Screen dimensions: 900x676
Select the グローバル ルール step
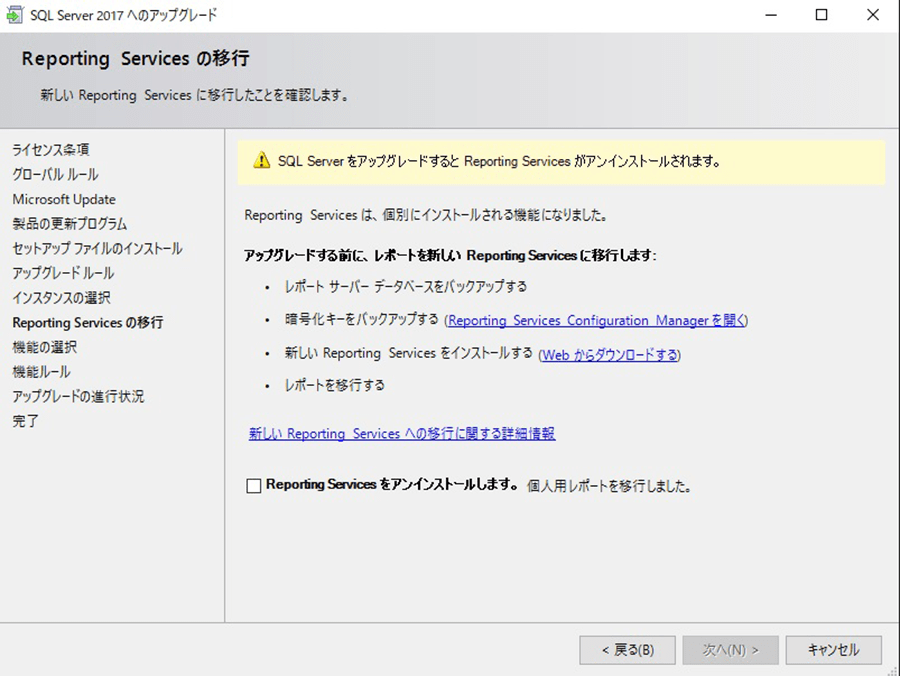(56, 174)
